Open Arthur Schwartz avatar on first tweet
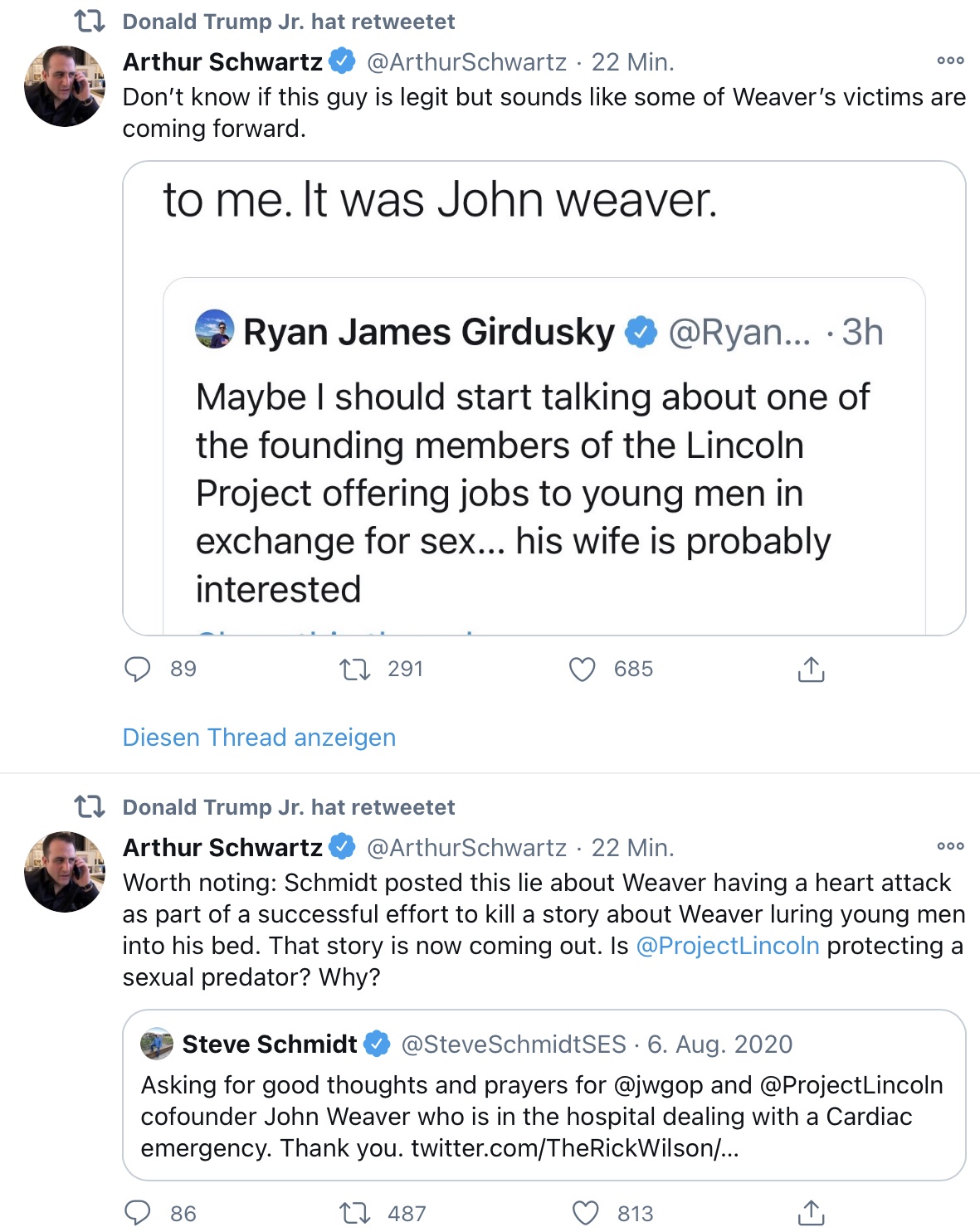 click(x=65, y=86)
